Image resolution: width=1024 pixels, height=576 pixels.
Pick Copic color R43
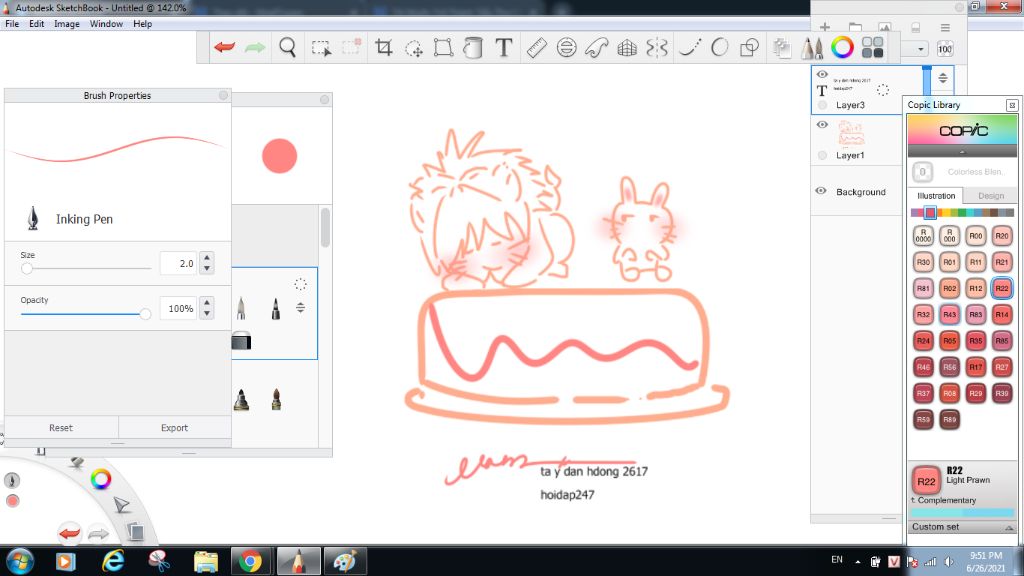[949, 314]
